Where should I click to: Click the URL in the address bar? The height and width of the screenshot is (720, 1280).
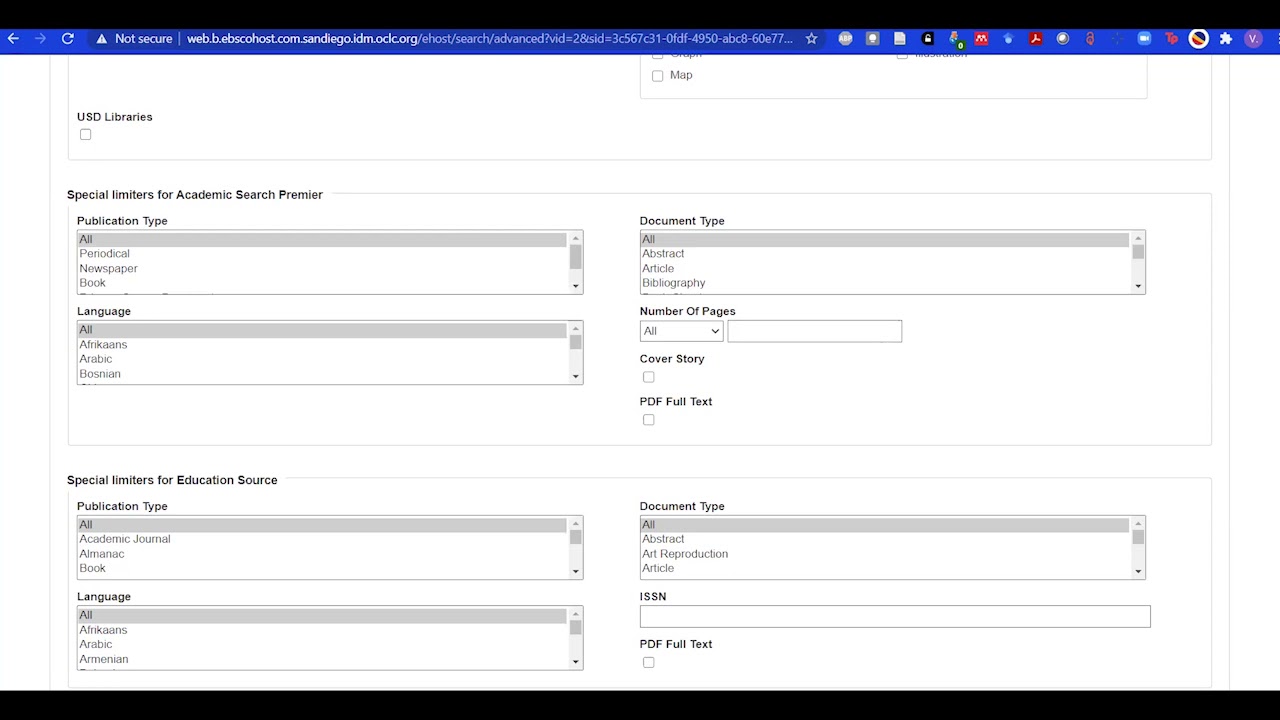[x=490, y=39]
